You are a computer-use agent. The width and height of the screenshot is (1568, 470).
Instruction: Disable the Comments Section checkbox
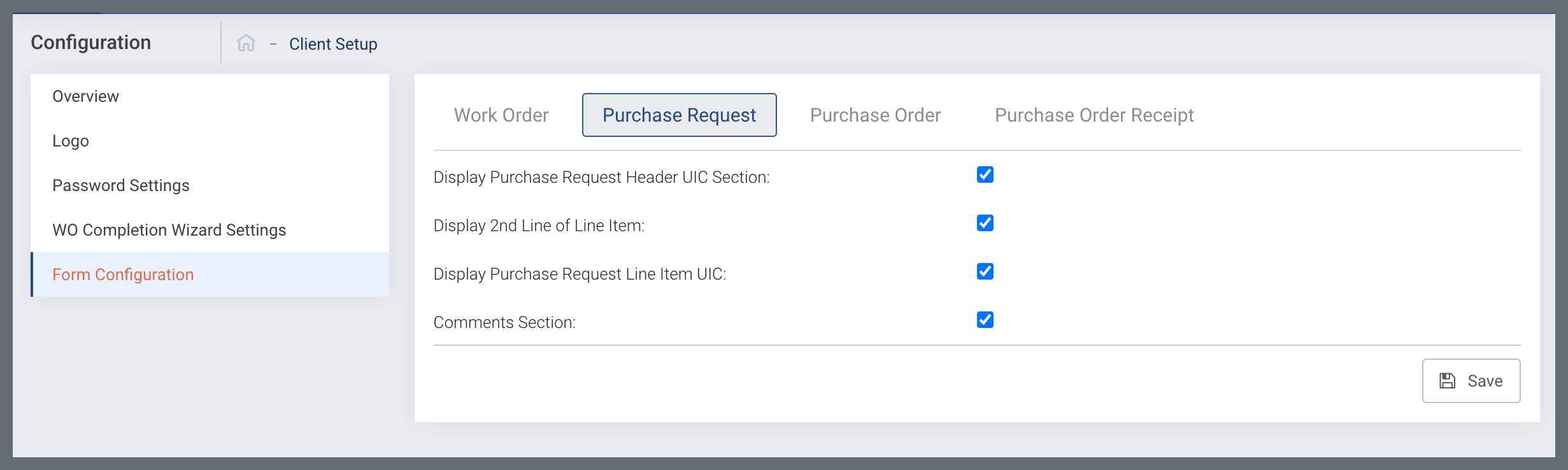pos(985,320)
